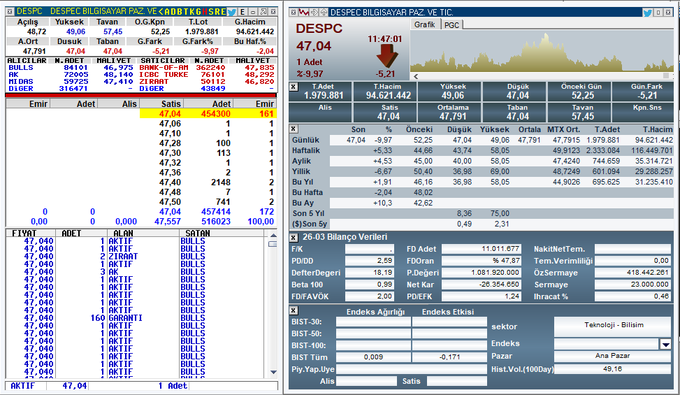
Task: Click the red letter H shortcut in the title bar
Action: point(205,12)
